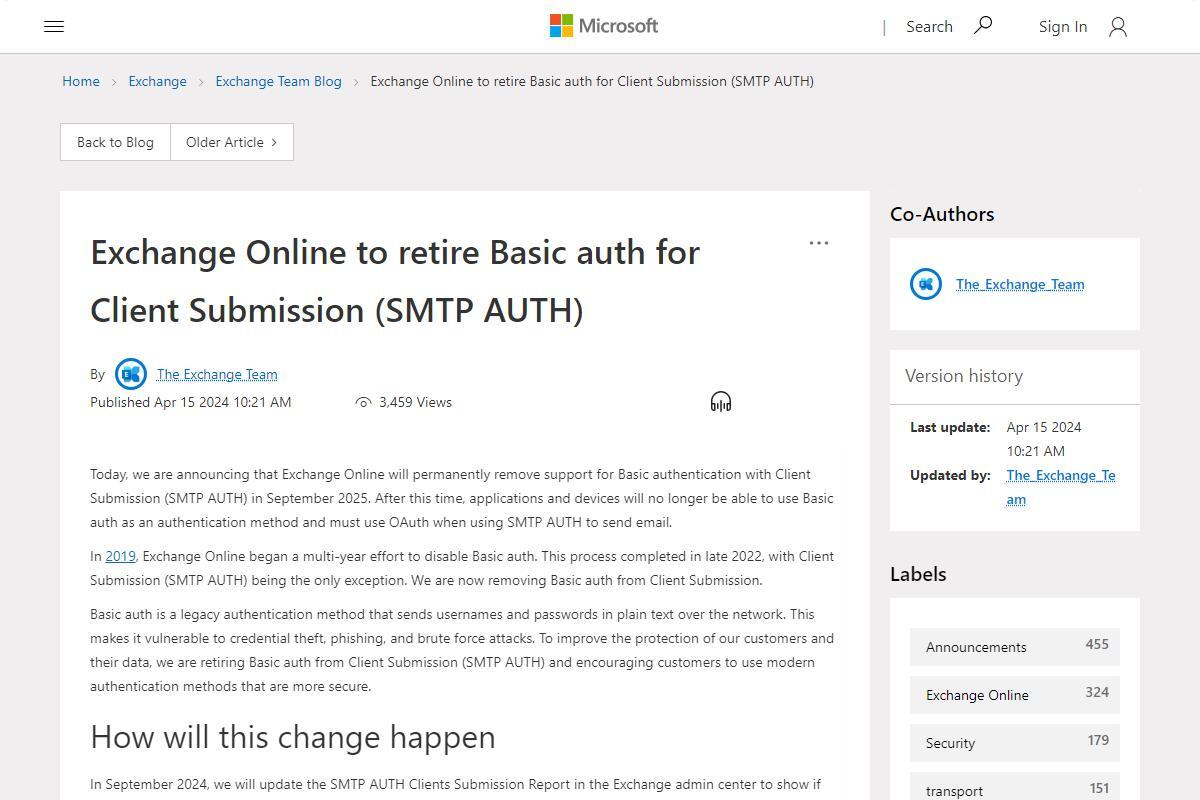Click the listen-to-article audio icon
1200x800 pixels.
(721, 402)
